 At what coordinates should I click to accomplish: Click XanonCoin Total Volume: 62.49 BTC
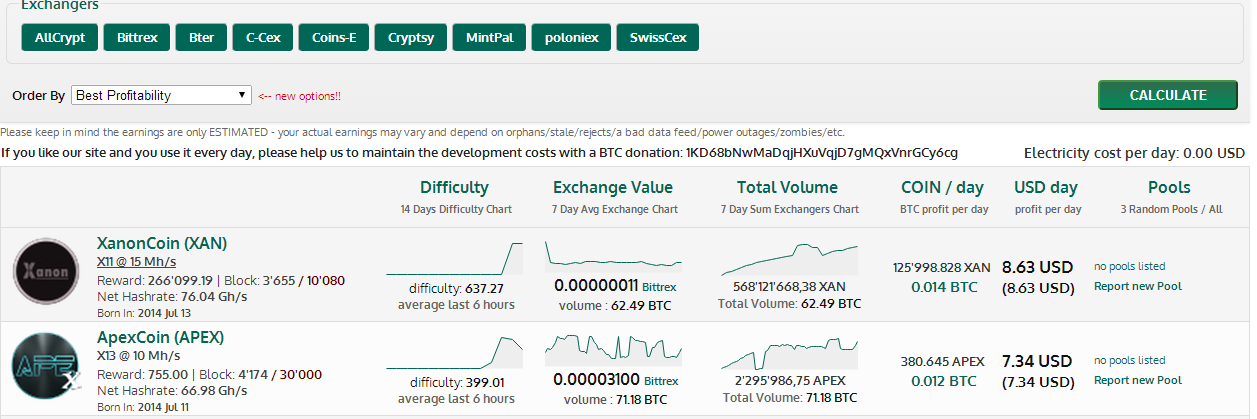[x=789, y=302]
